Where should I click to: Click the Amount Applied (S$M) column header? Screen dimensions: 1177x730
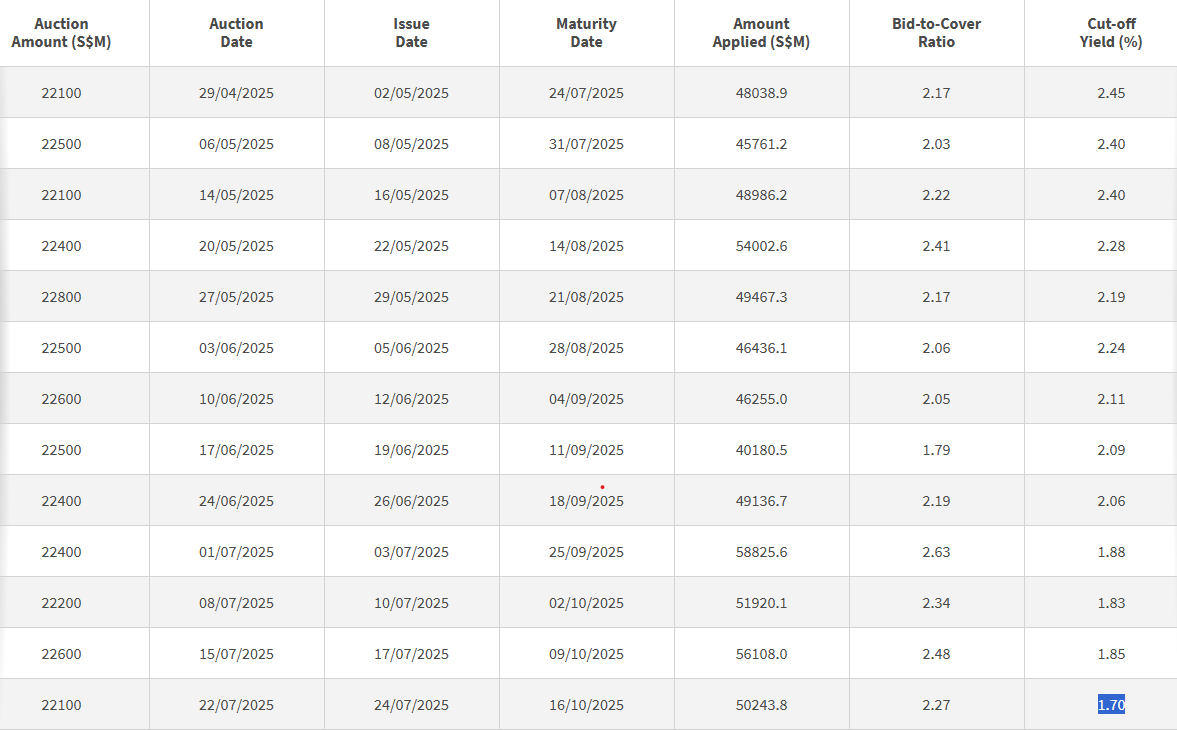point(761,33)
